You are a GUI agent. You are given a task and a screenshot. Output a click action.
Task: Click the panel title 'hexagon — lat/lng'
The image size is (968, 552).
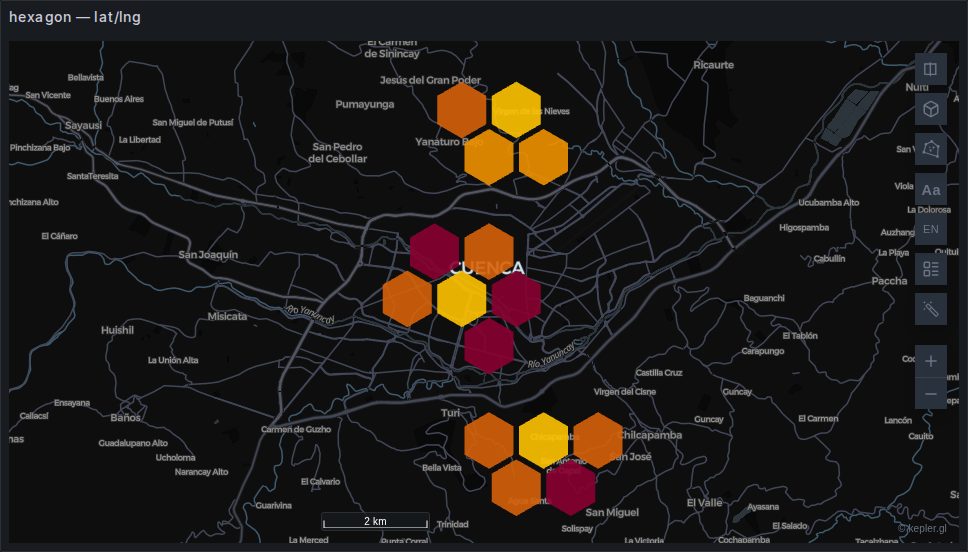click(x=75, y=17)
